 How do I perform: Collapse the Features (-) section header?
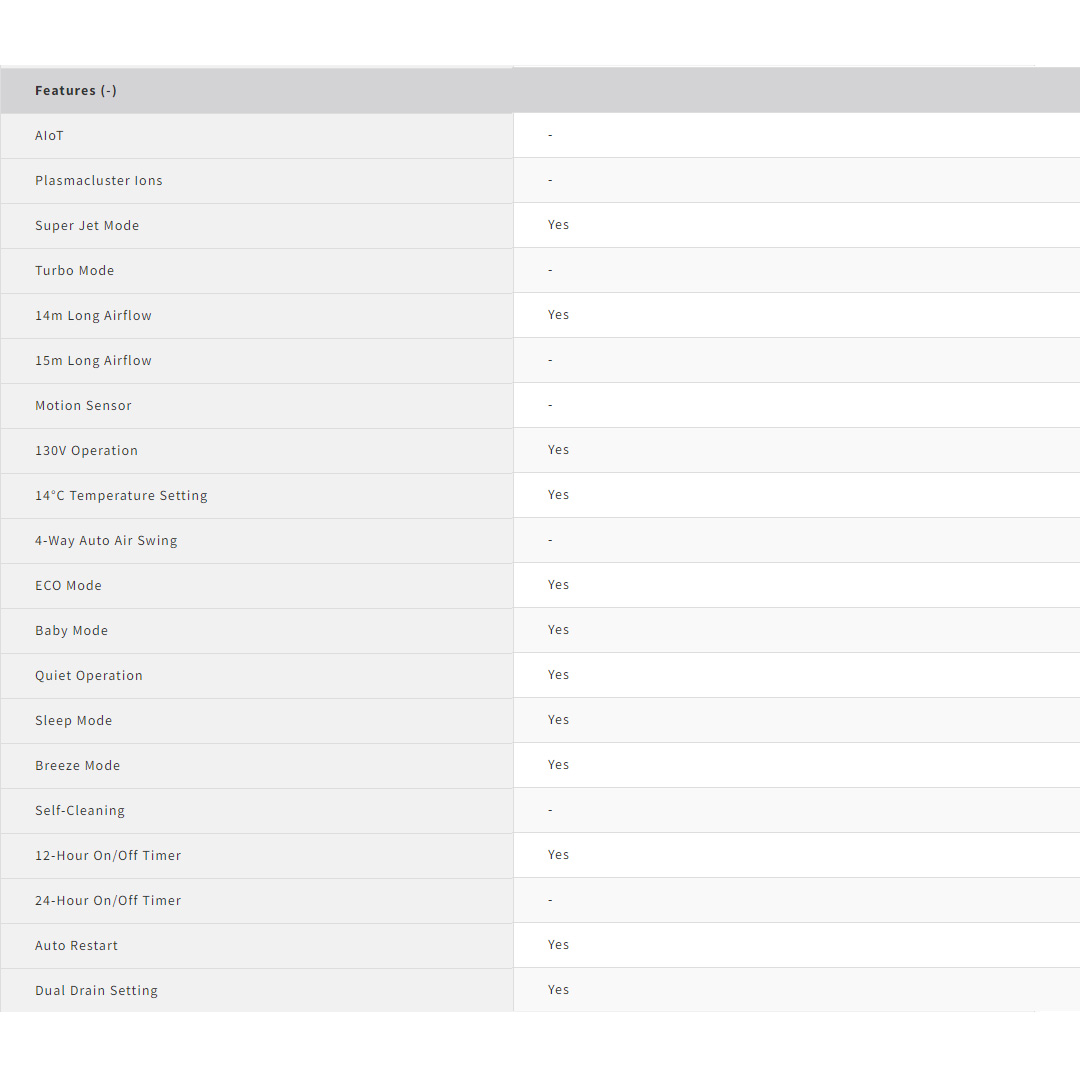[76, 91]
